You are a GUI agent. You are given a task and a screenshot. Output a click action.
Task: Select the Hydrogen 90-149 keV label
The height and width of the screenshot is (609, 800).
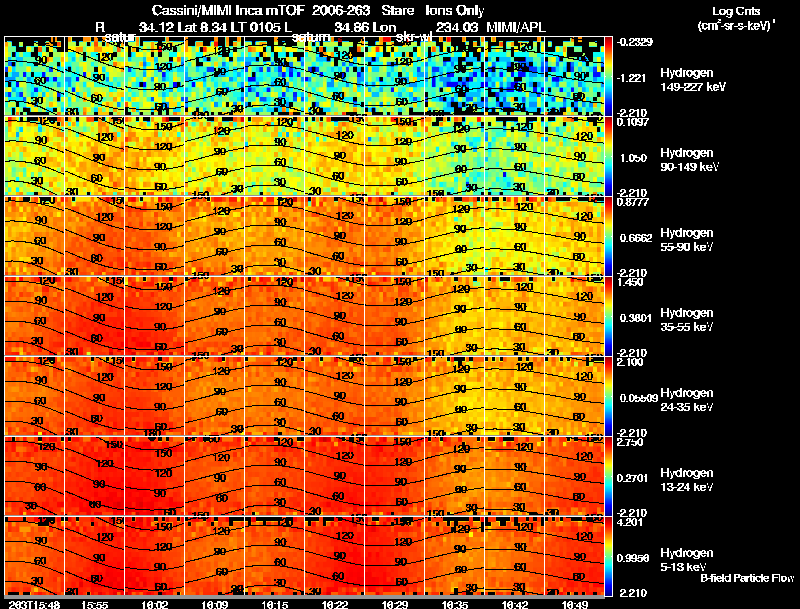coord(689,160)
